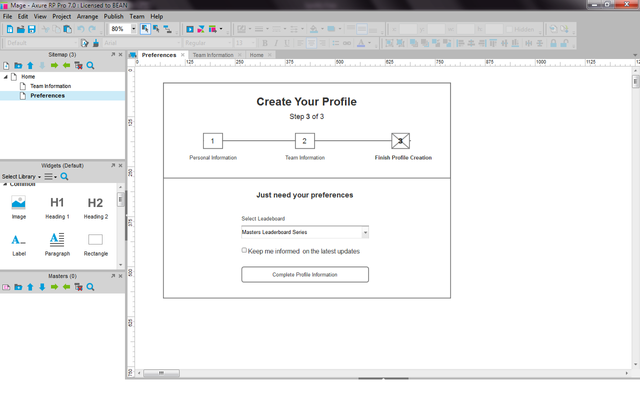Toggle Italic text formatting
640x400 pixels.
tap(276, 43)
